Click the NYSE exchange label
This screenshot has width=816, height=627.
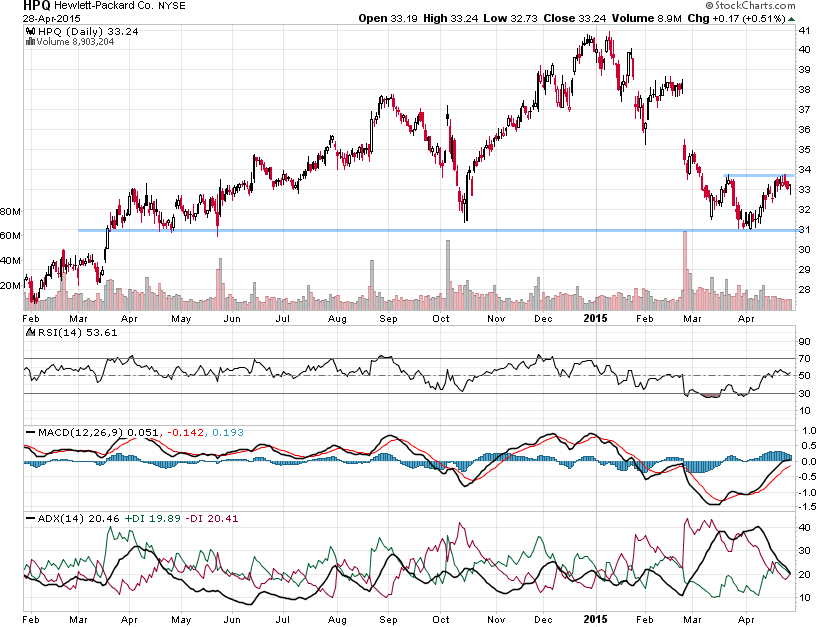pos(172,6)
